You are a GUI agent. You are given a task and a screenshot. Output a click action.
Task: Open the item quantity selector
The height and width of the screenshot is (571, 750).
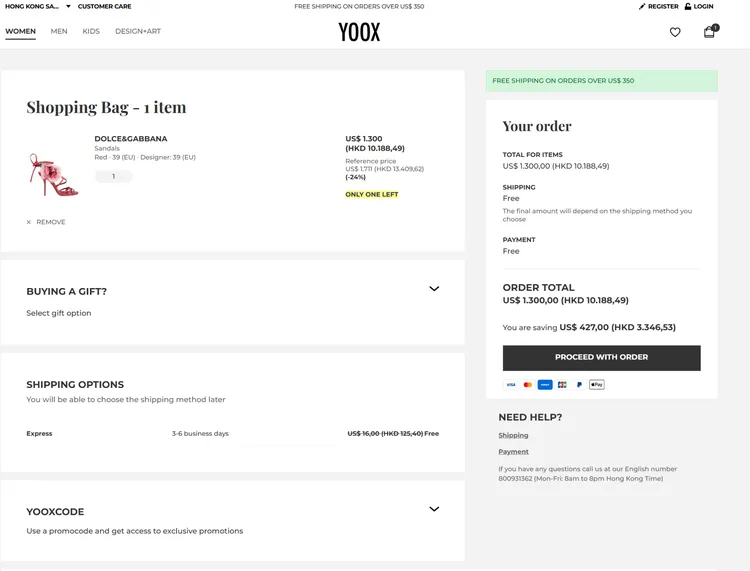click(x=114, y=176)
